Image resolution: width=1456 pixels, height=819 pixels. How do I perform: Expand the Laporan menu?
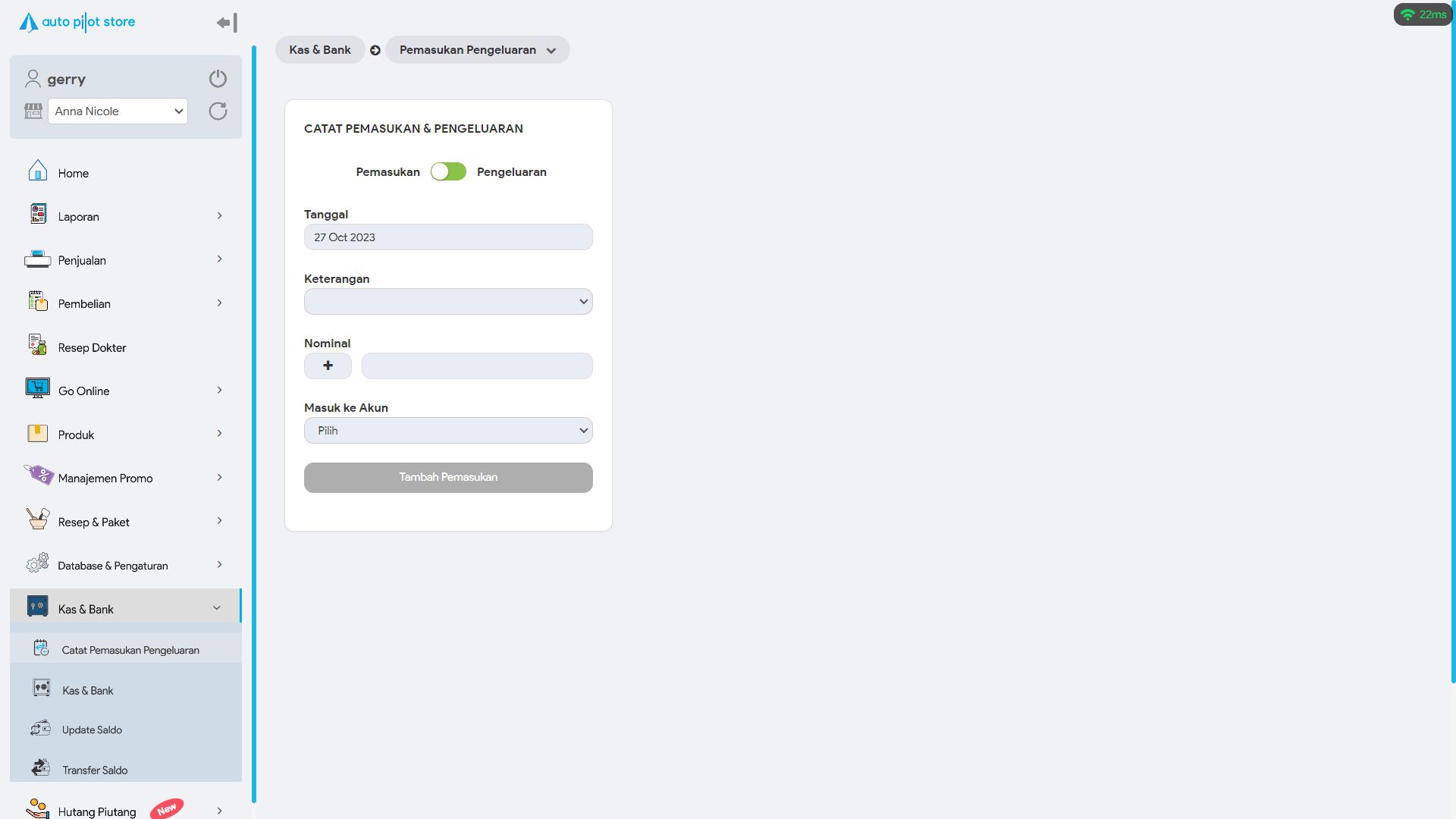click(125, 217)
